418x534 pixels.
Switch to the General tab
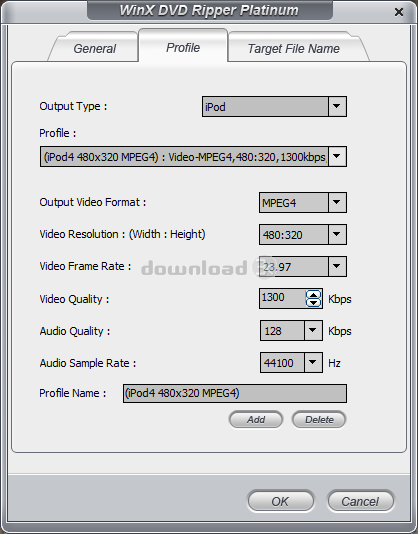coord(94,48)
